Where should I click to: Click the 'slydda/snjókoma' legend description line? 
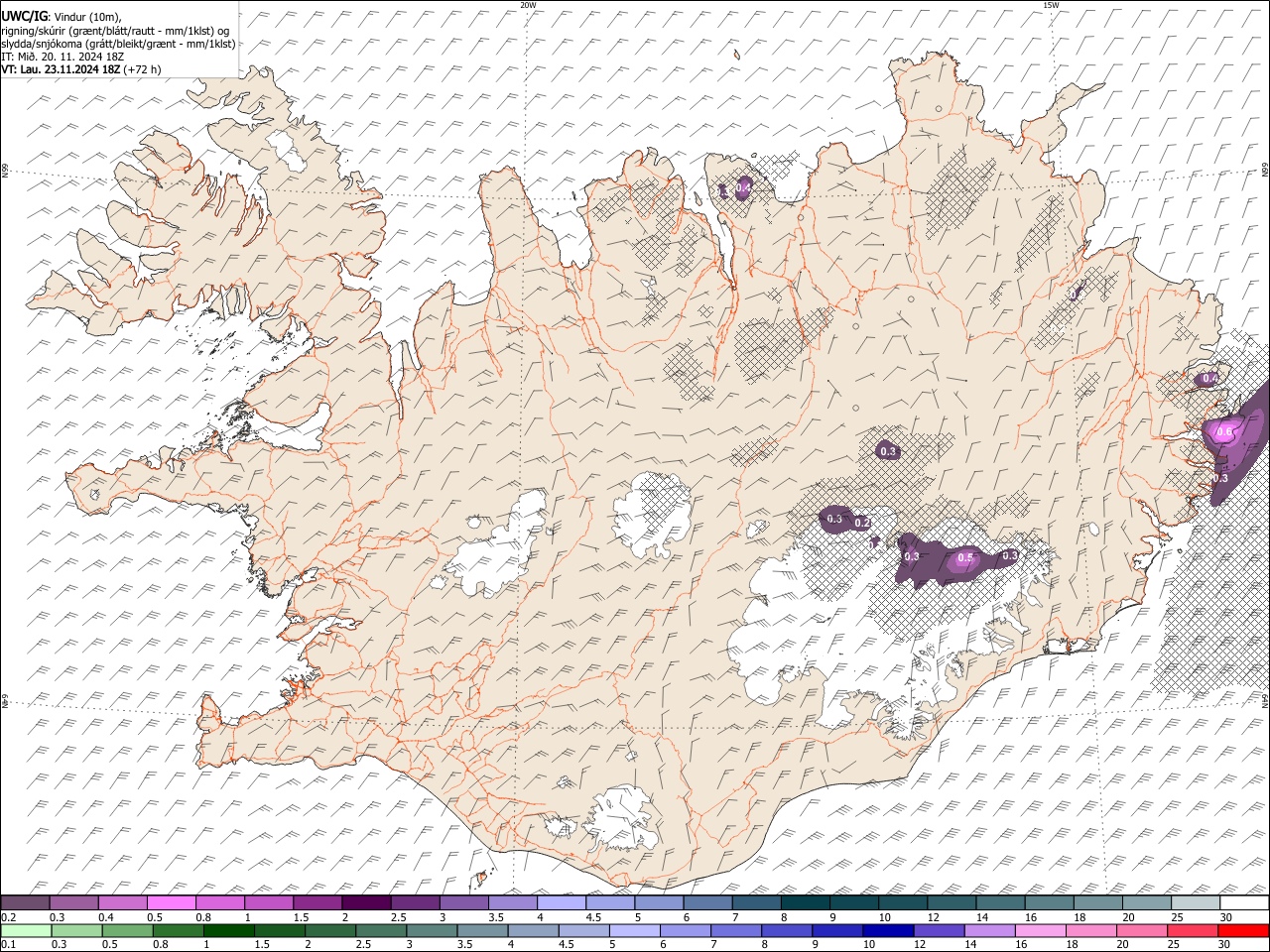pyautogui.click(x=118, y=44)
